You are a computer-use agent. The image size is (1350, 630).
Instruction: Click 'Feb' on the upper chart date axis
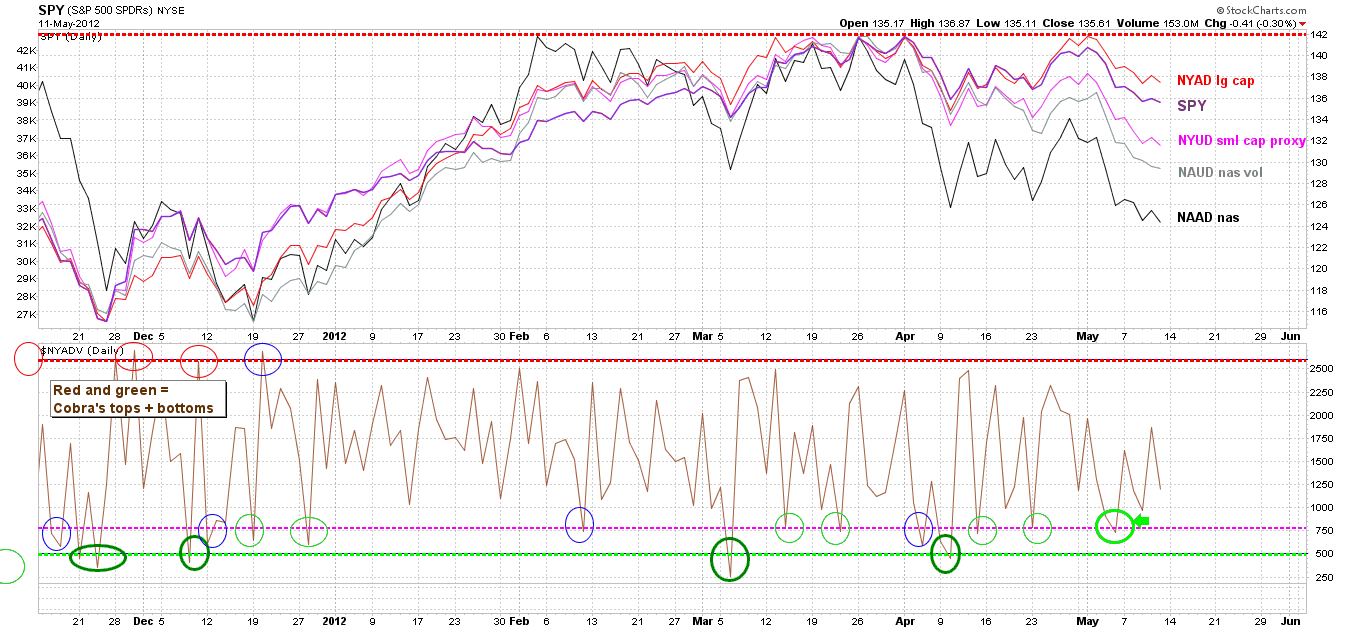[519, 337]
